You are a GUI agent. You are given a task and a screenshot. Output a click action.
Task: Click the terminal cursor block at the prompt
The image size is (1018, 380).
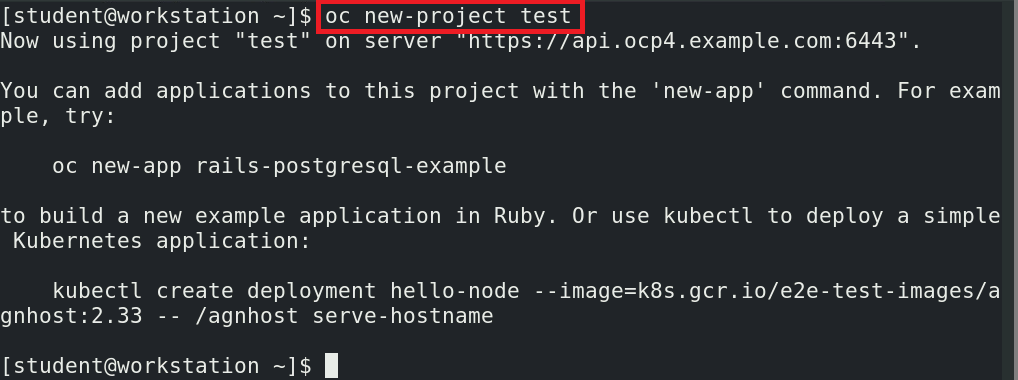[331, 365]
